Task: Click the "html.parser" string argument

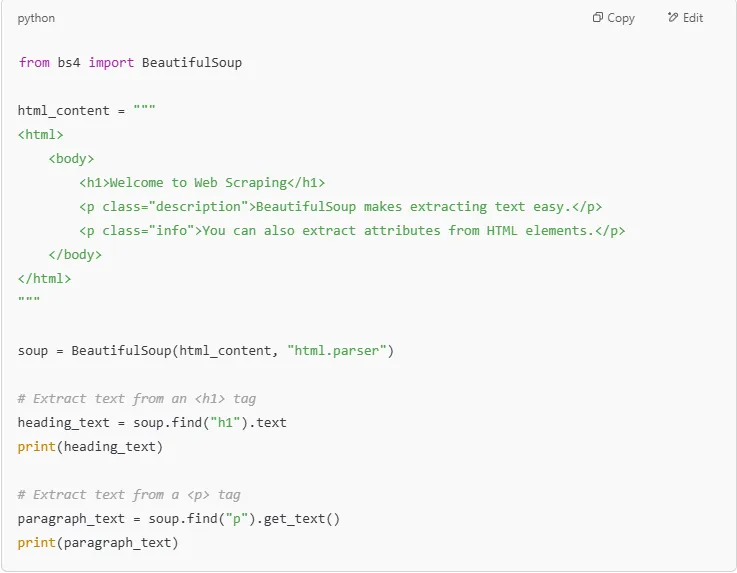Action: click(x=340, y=351)
